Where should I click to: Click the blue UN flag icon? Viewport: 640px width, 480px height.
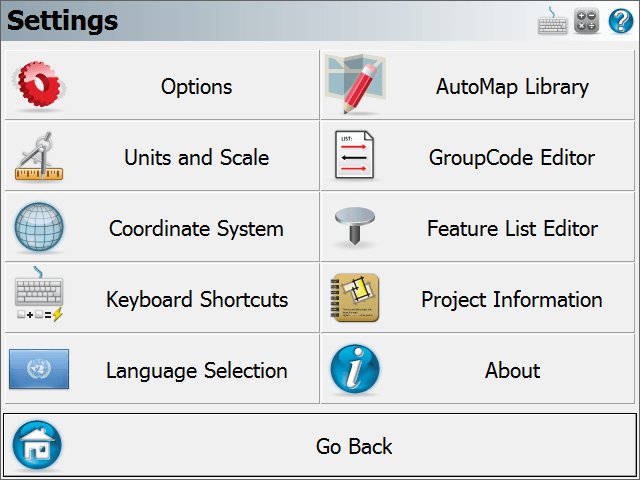coord(39,369)
